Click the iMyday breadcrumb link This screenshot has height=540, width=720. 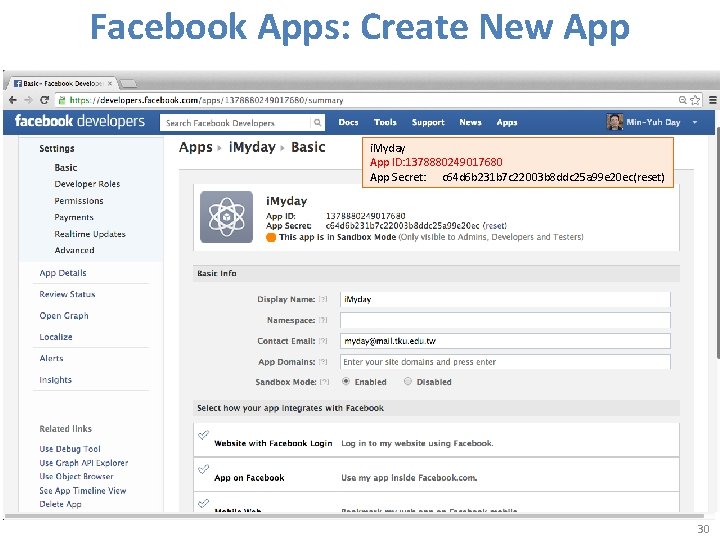click(252, 147)
